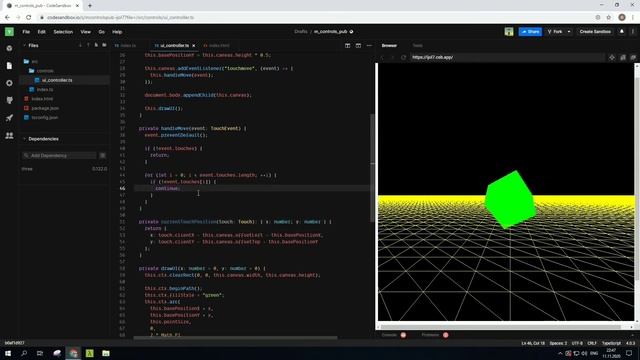Click the preview back arrow
Screen dimensions: 640x360
pos(382,58)
